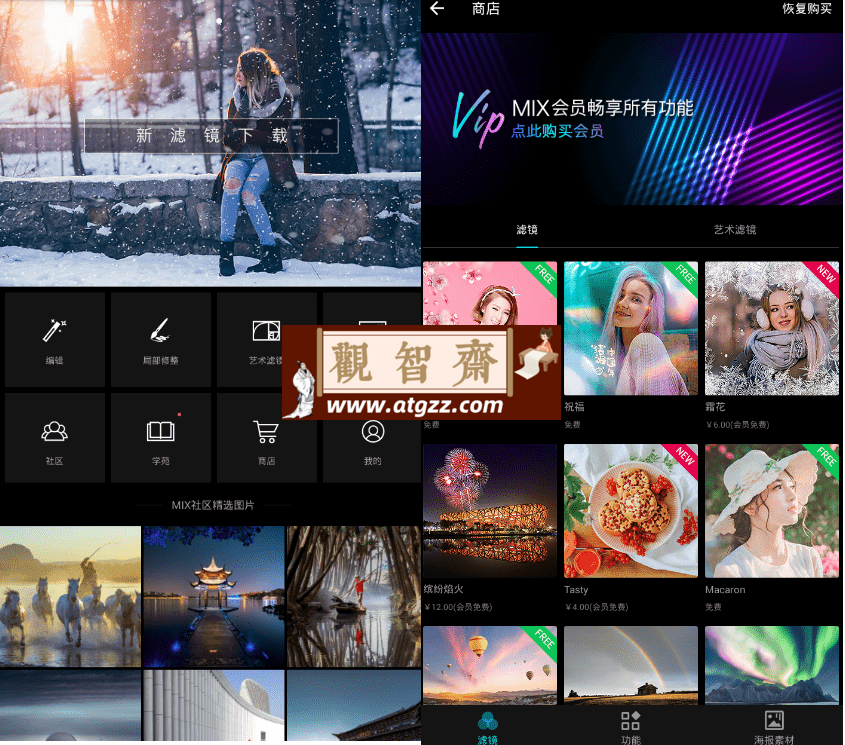Screen dimensions: 845x745
Task: Open the aurora filter thumbnail
Action: (772, 665)
